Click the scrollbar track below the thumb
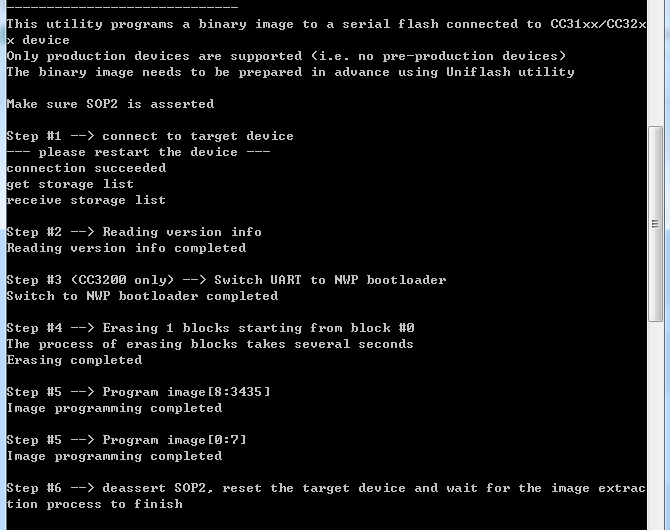The image size is (670, 530). [x=656, y=420]
